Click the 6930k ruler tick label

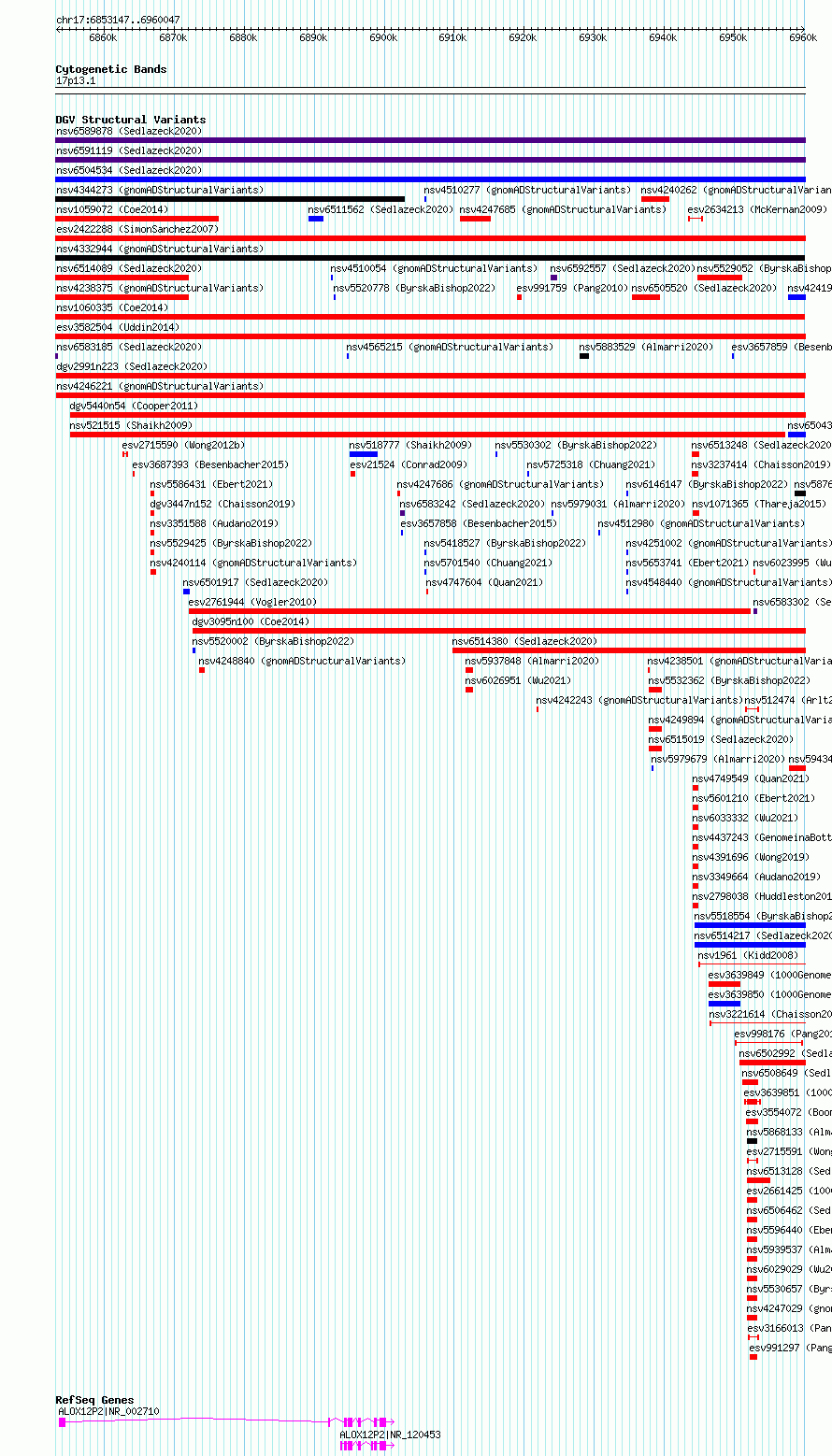593,37
